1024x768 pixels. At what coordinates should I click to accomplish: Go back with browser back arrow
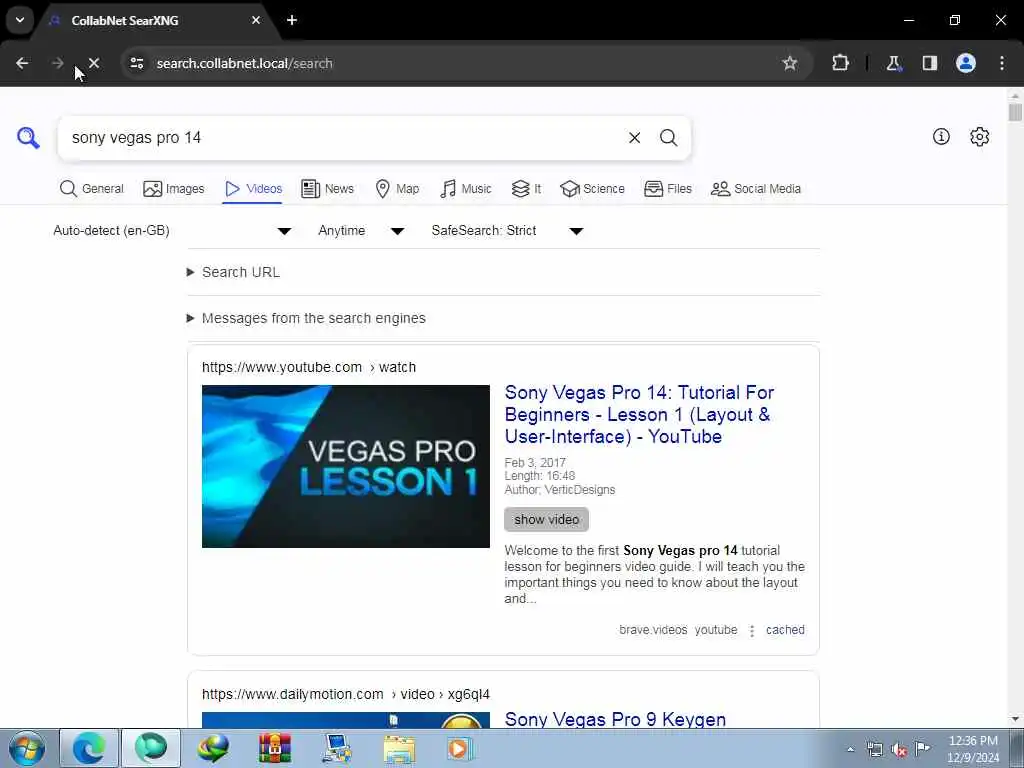tap(22, 63)
